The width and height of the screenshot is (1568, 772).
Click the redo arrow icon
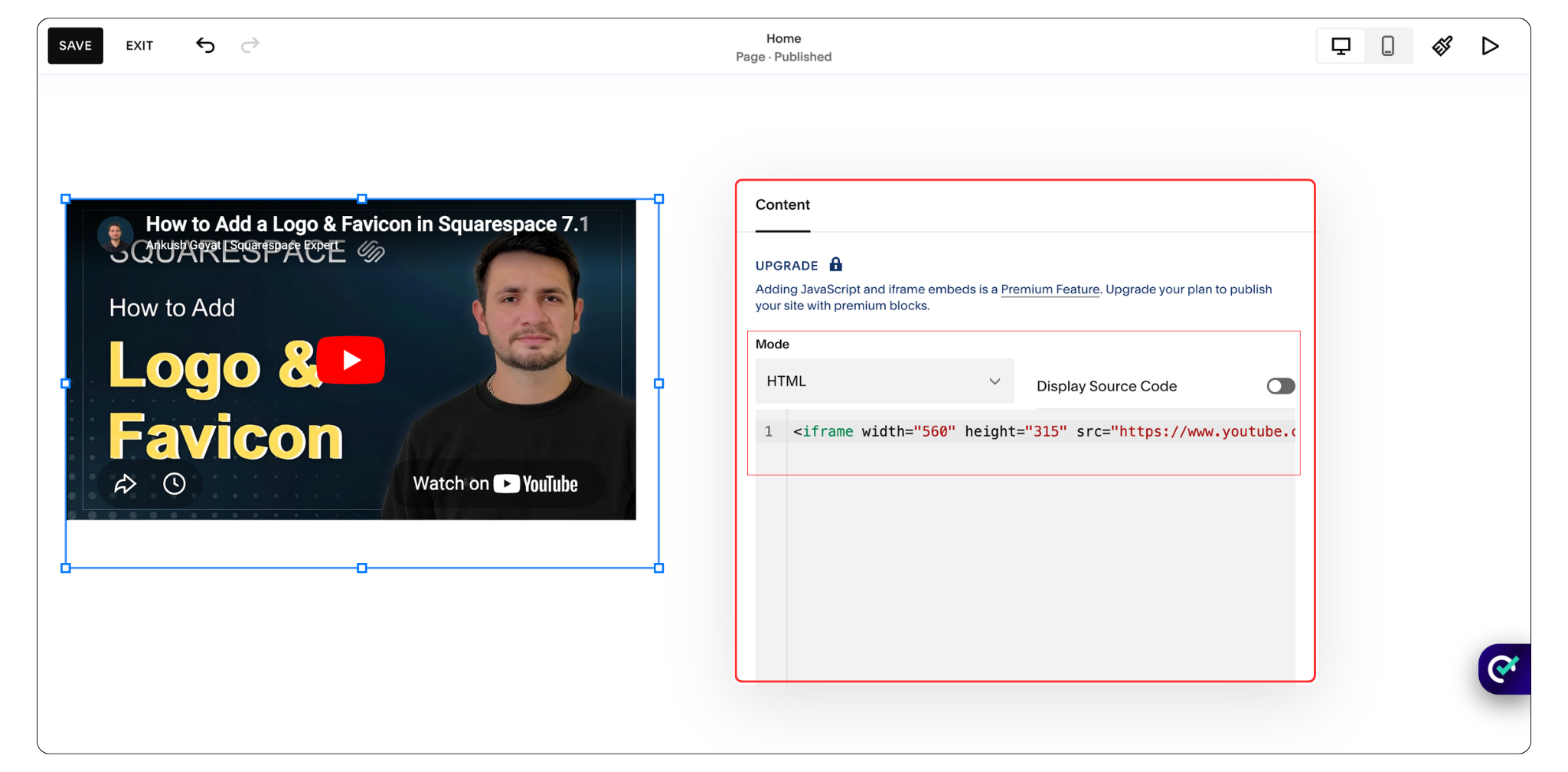(x=250, y=45)
